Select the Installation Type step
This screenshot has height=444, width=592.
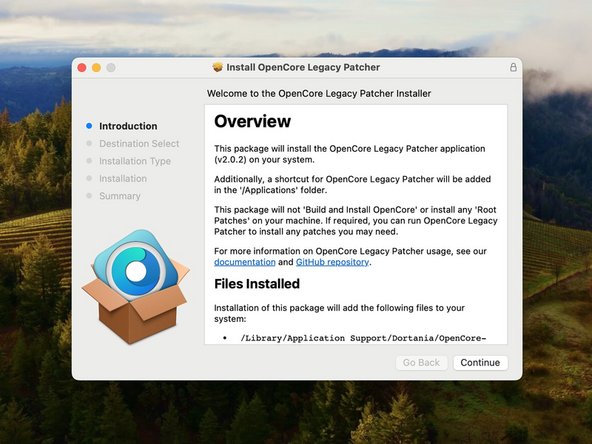click(x=135, y=161)
